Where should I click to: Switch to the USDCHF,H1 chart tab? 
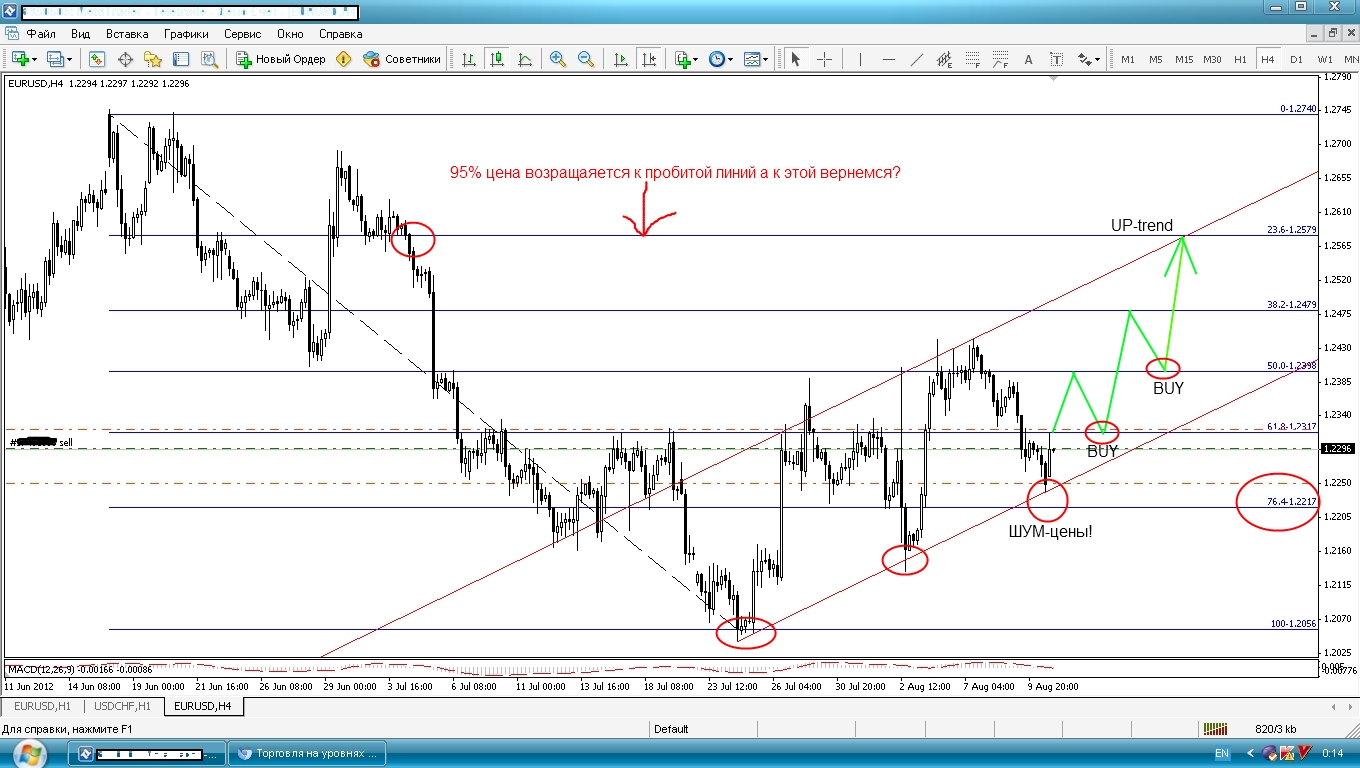pyautogui.click(x=124, y=706)
